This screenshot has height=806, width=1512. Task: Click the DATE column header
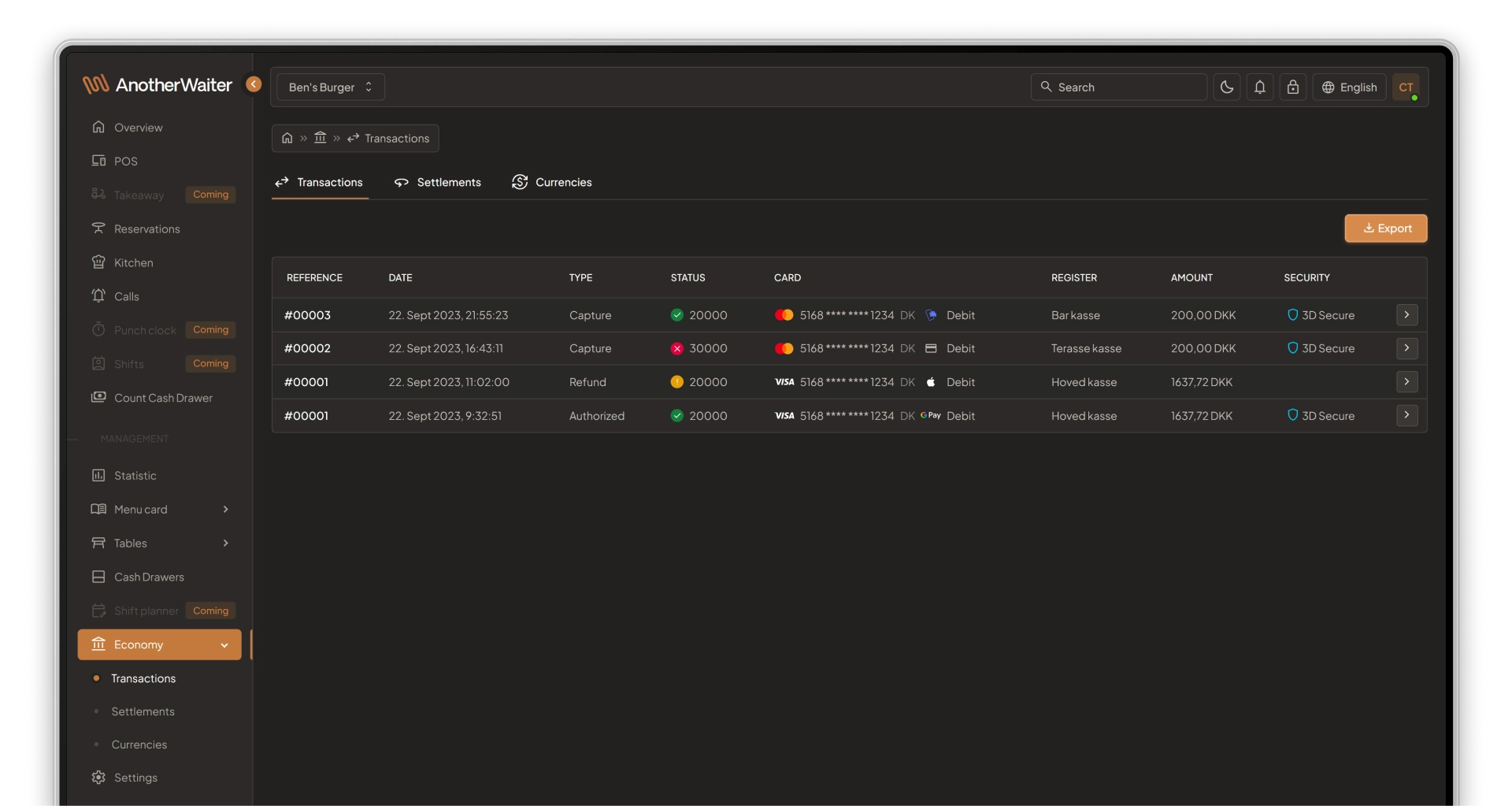tap(400, 278)
